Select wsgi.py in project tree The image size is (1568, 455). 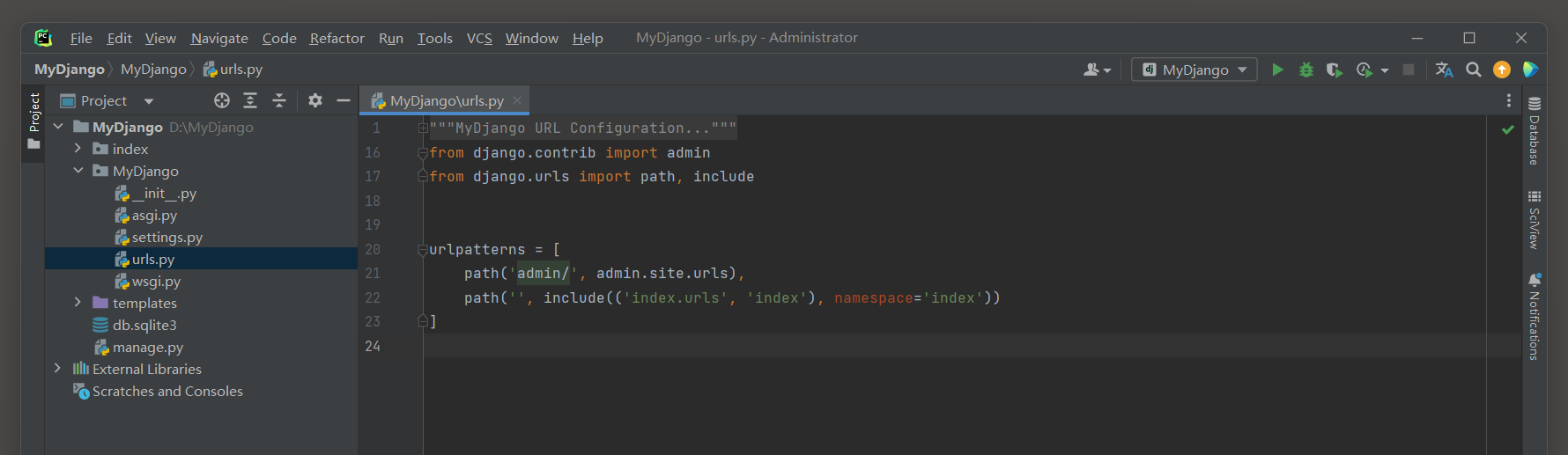tap(148, 281)
